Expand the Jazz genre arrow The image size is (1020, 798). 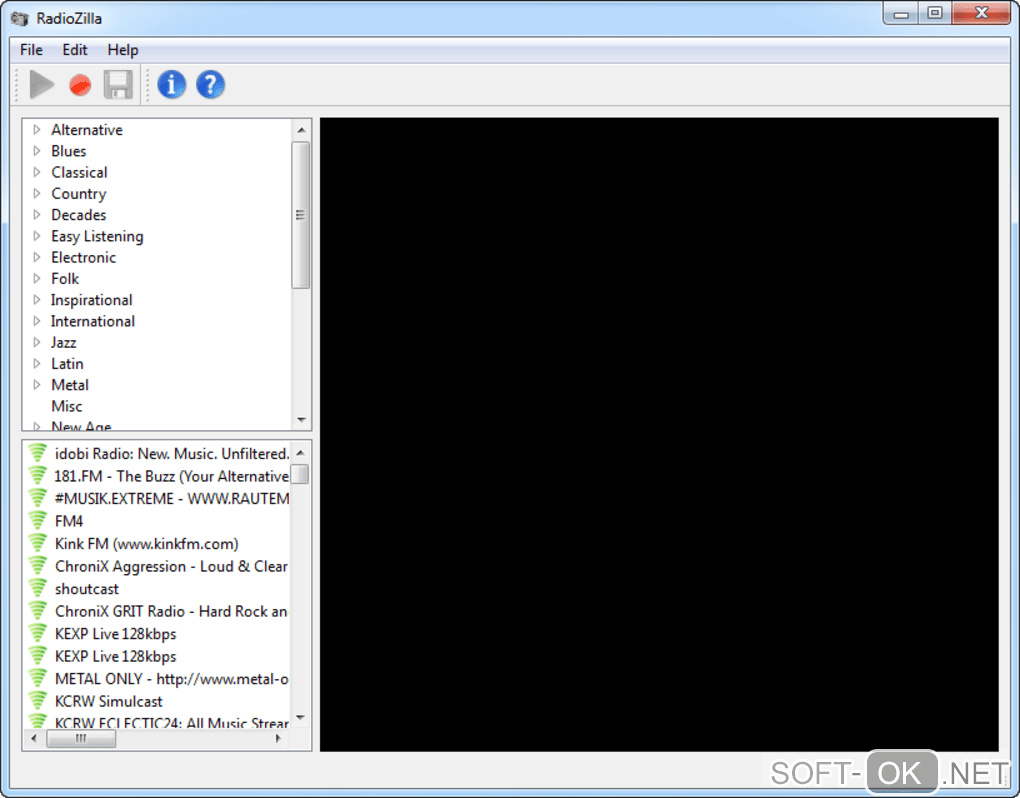37,342
